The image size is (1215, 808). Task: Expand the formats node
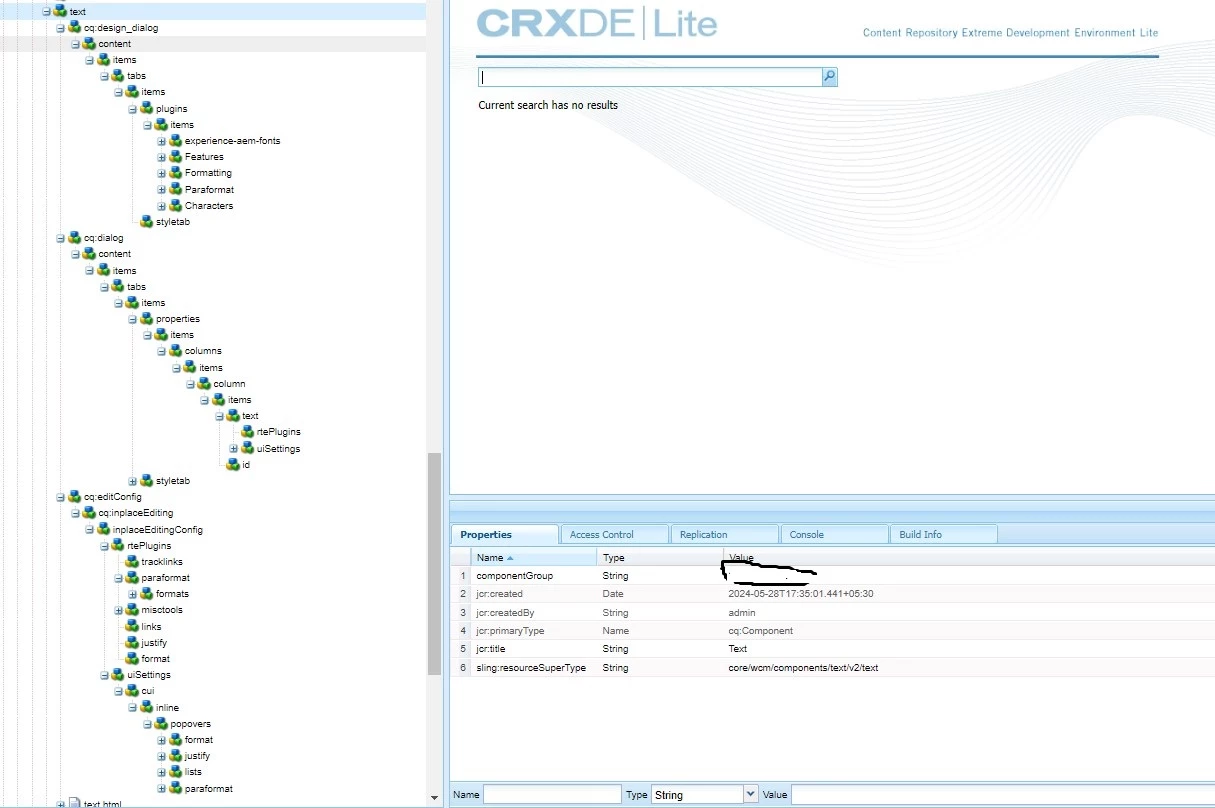pos(132,594)
